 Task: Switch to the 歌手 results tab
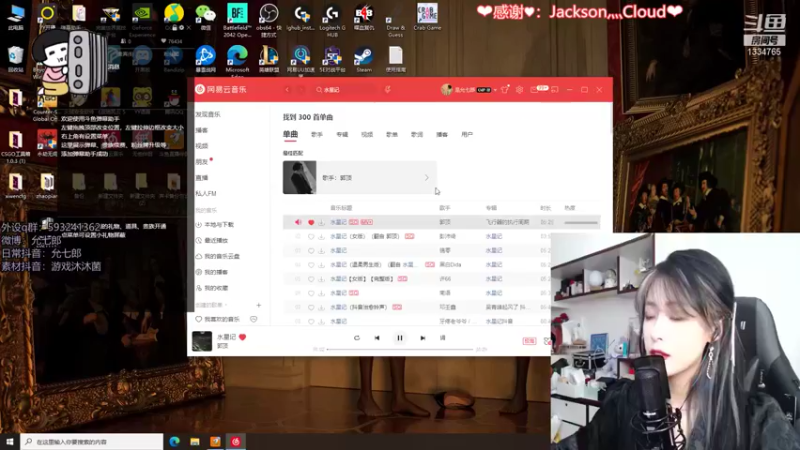pos(317,135)
